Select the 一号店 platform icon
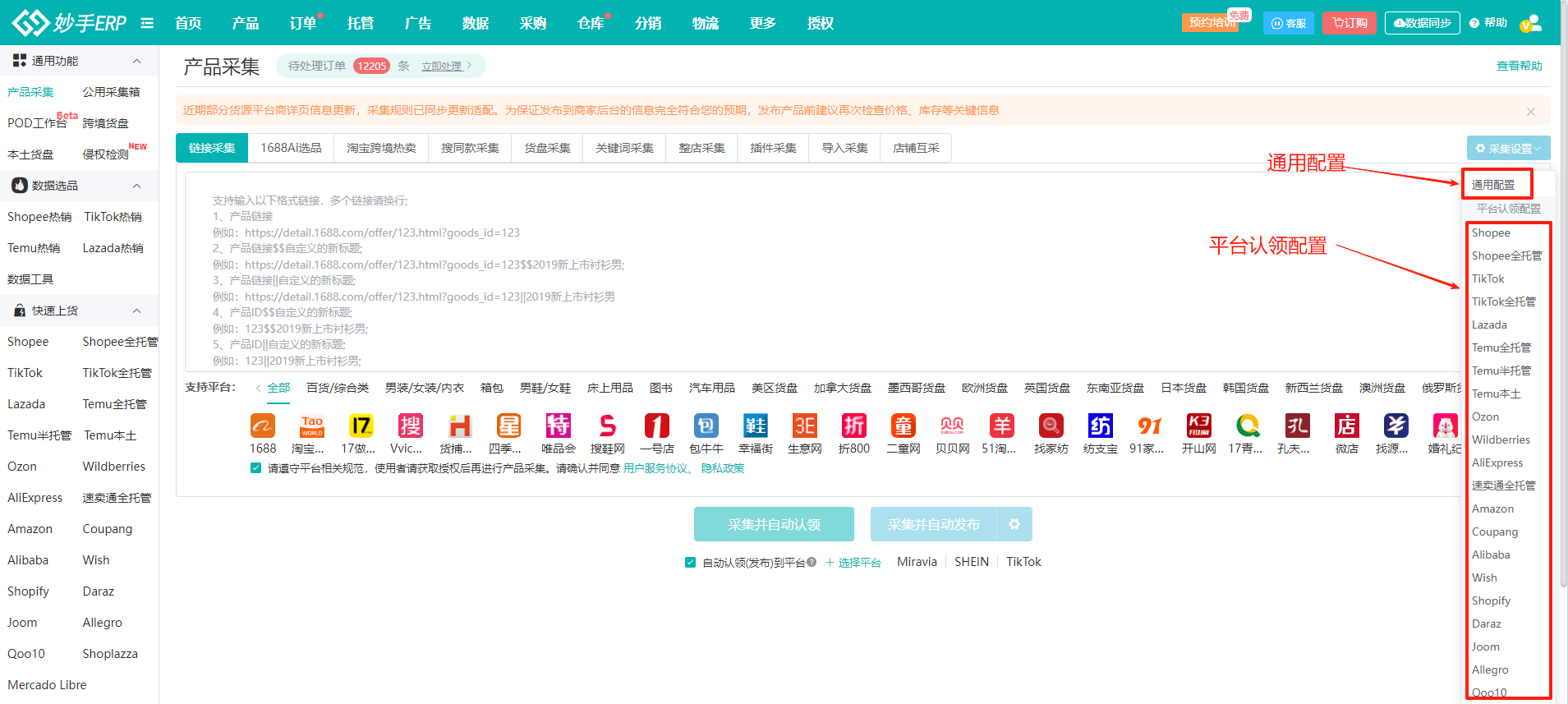 click(x=657, y=426)
